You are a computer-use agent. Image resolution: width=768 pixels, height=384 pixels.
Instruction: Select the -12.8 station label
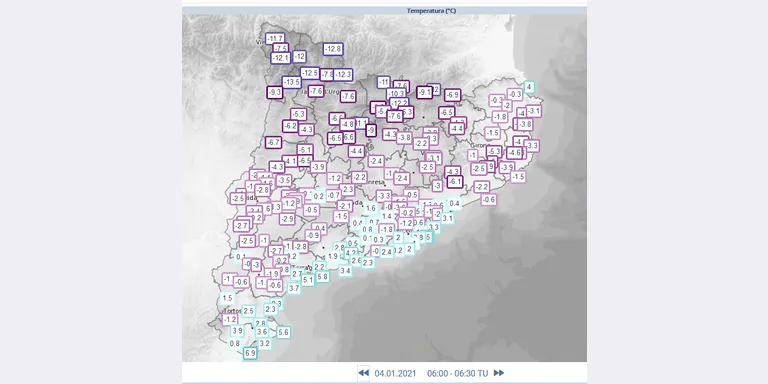pyautogui.click(x=333, y=49)
